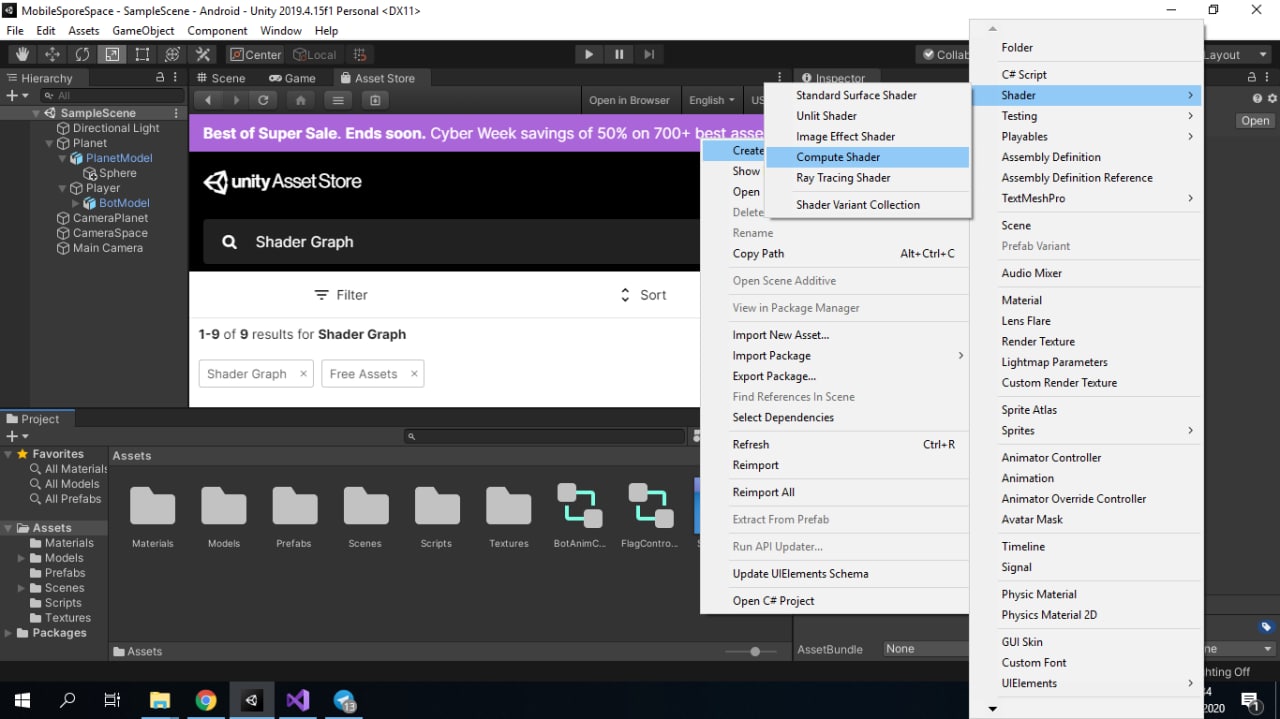Viewport: 1280px width, 719px height.
Task: Choose Standard Surface Shader
Action: [x=867, y=95]
